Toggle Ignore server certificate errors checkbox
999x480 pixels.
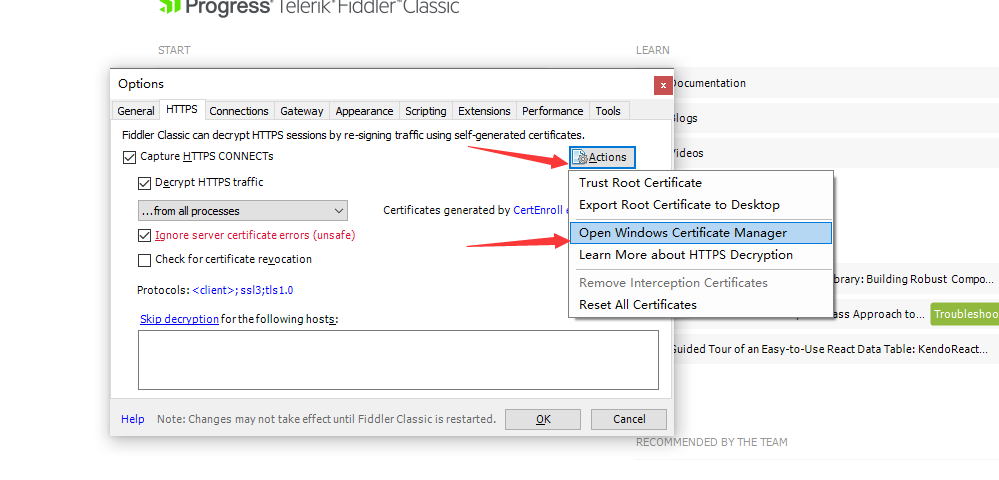144,236
